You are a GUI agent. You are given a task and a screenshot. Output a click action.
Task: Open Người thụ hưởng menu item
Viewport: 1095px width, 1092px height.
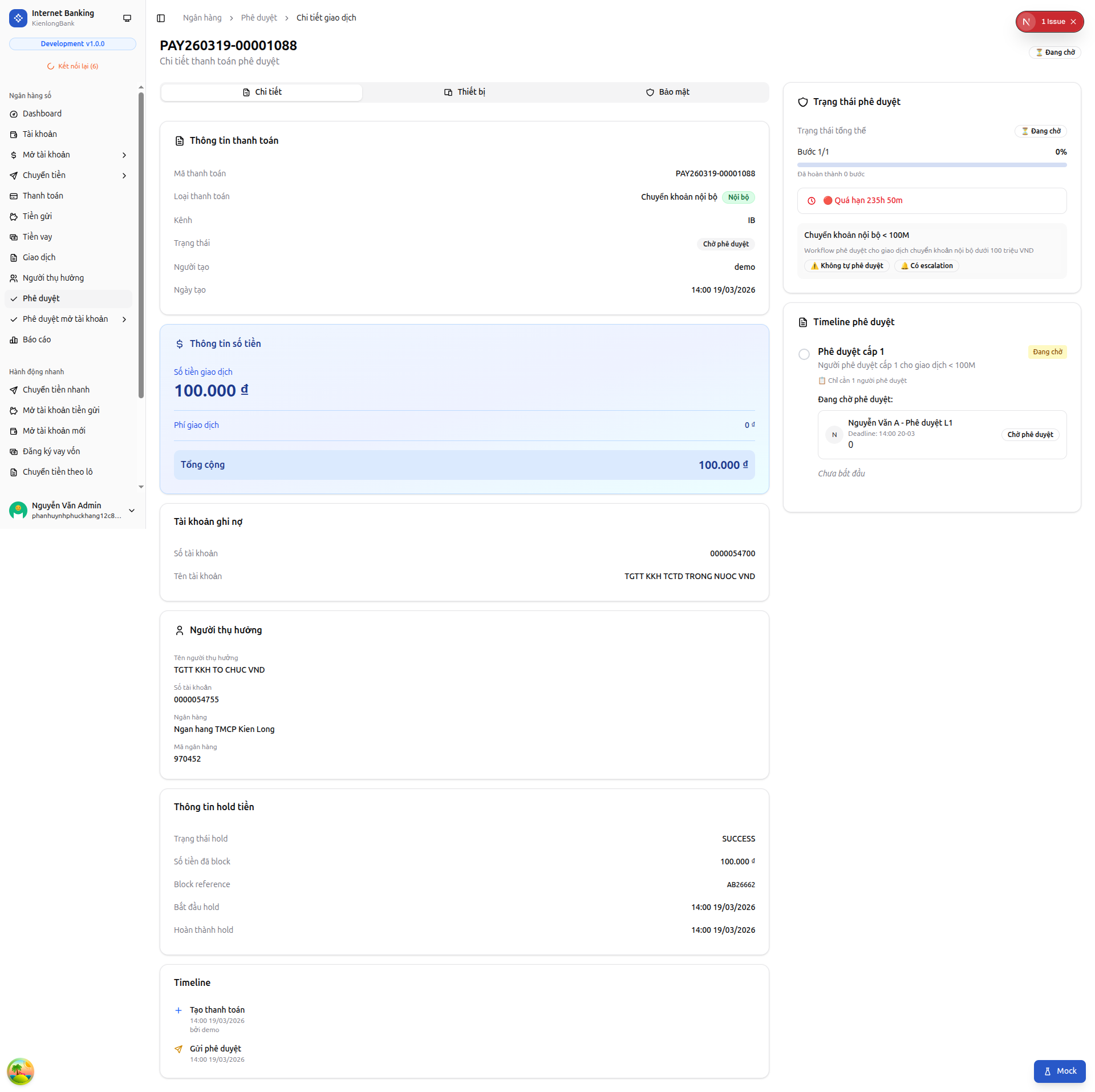click(x=68, y=278)
